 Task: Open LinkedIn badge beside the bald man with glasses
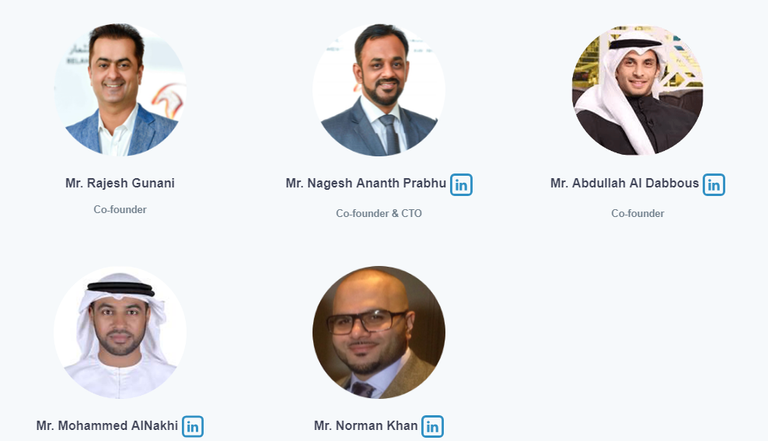point(432,426)
